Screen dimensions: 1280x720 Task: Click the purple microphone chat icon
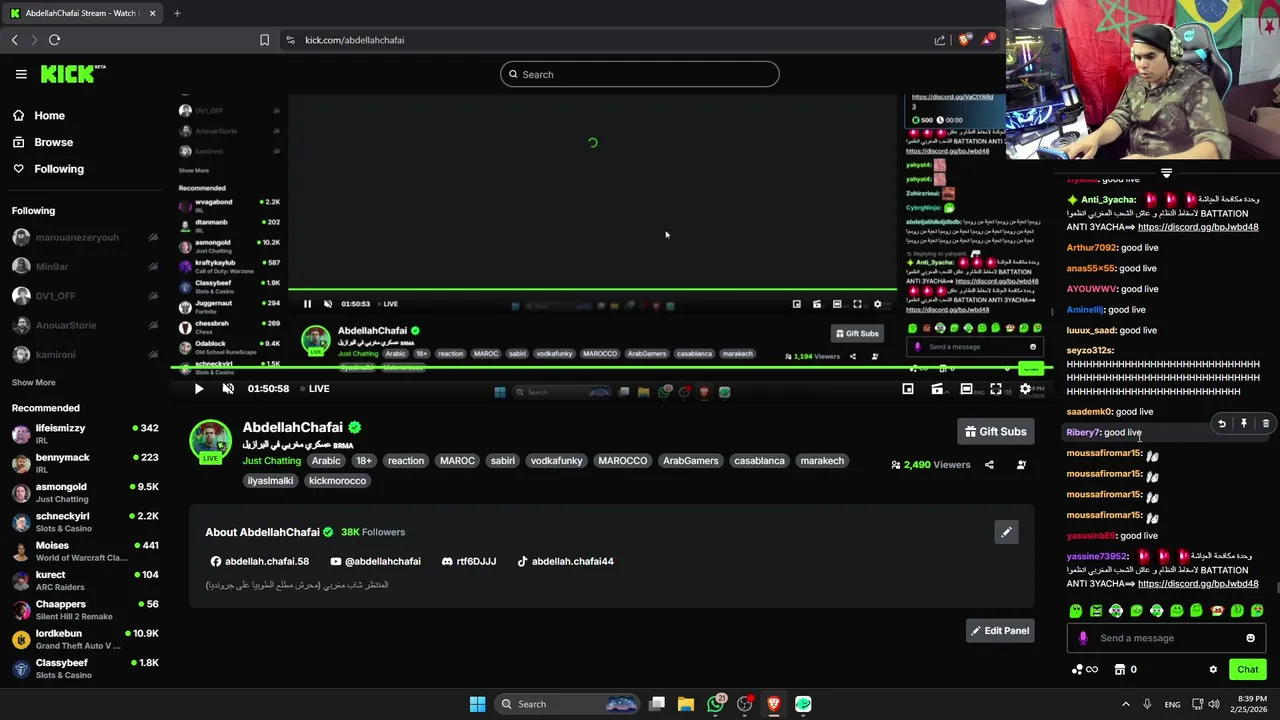[1082, 638]
